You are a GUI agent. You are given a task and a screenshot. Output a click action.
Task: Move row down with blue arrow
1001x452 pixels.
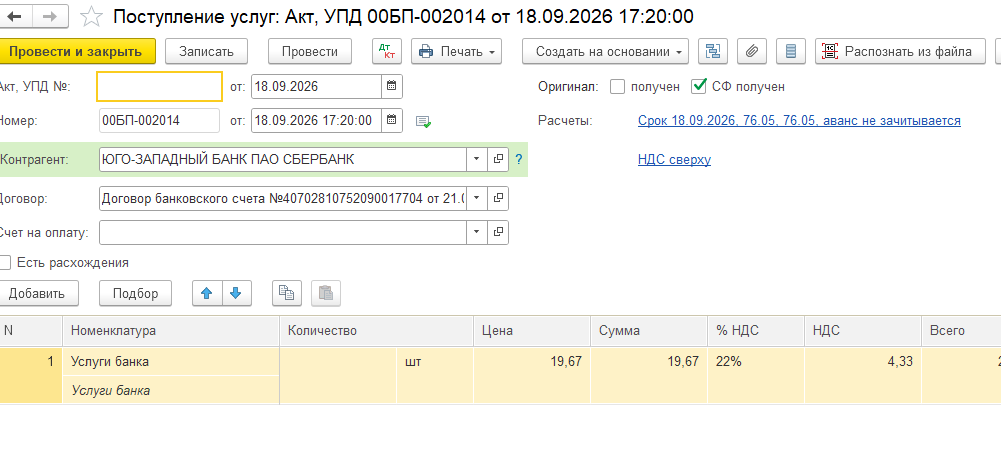236,293
